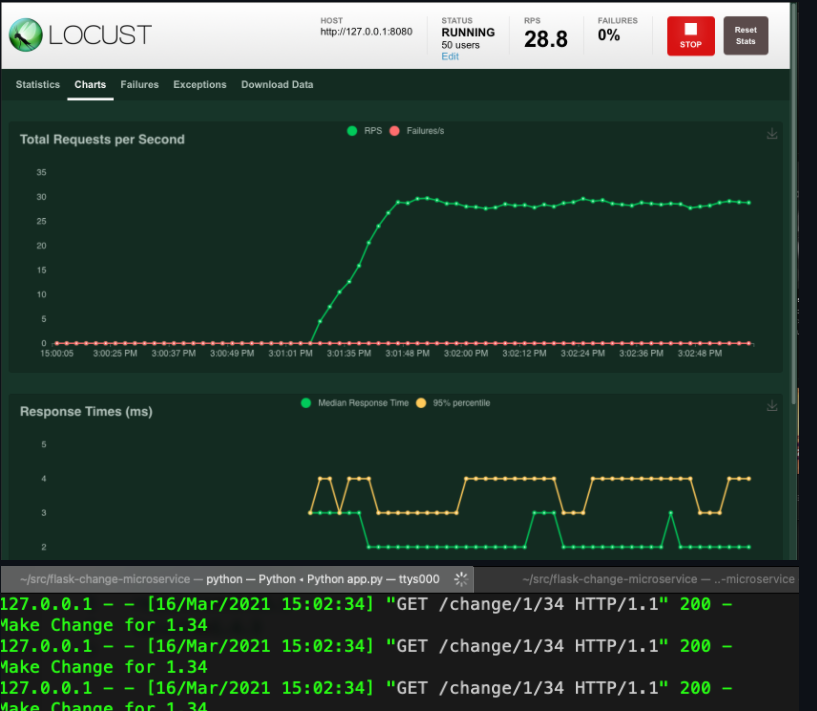This screenshot has height=711, width=817.
Task: Download the Total Requests per Second chart
Action: point(772,134)
